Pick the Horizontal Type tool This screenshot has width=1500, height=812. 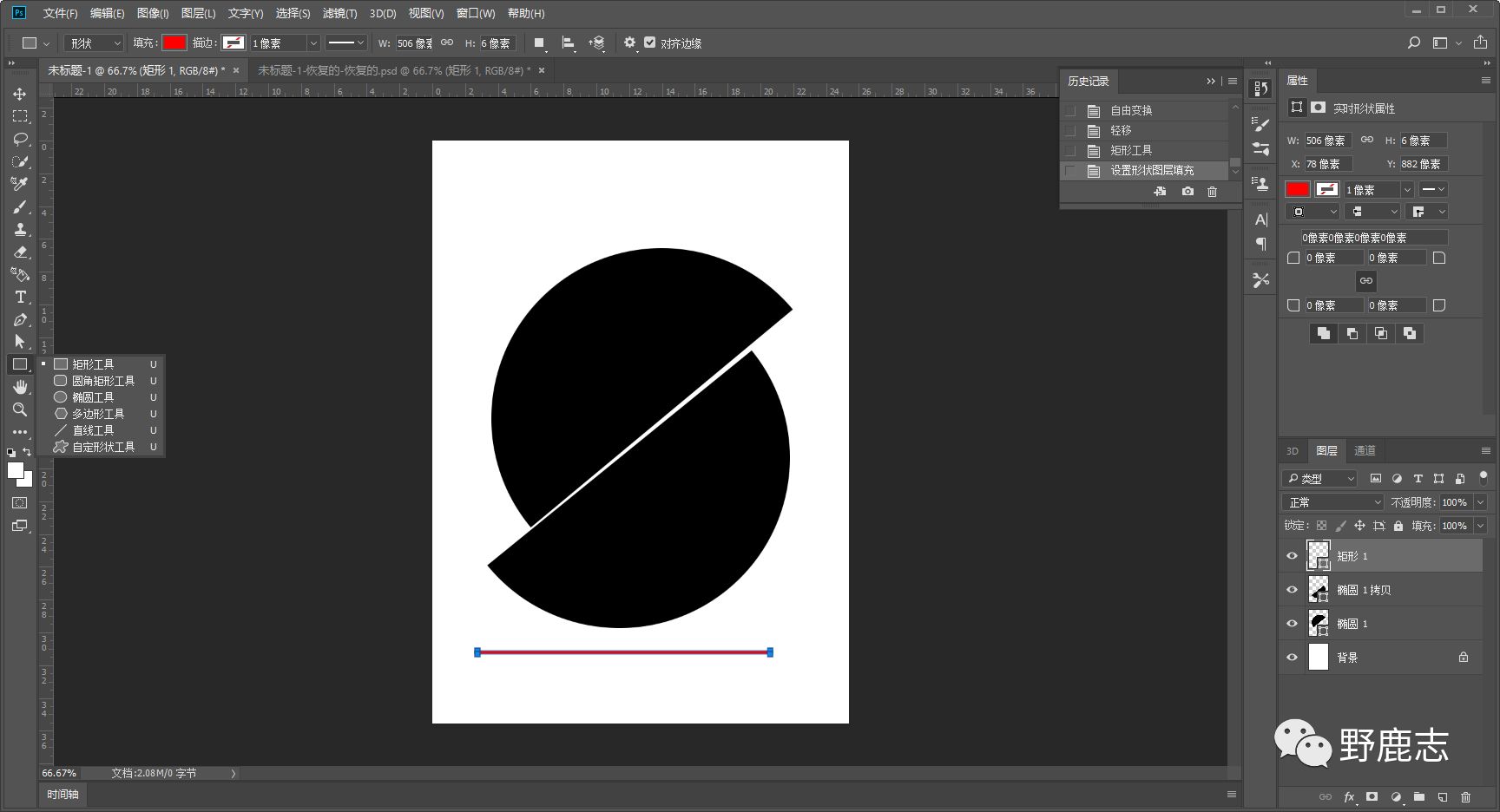pos(20,297)
